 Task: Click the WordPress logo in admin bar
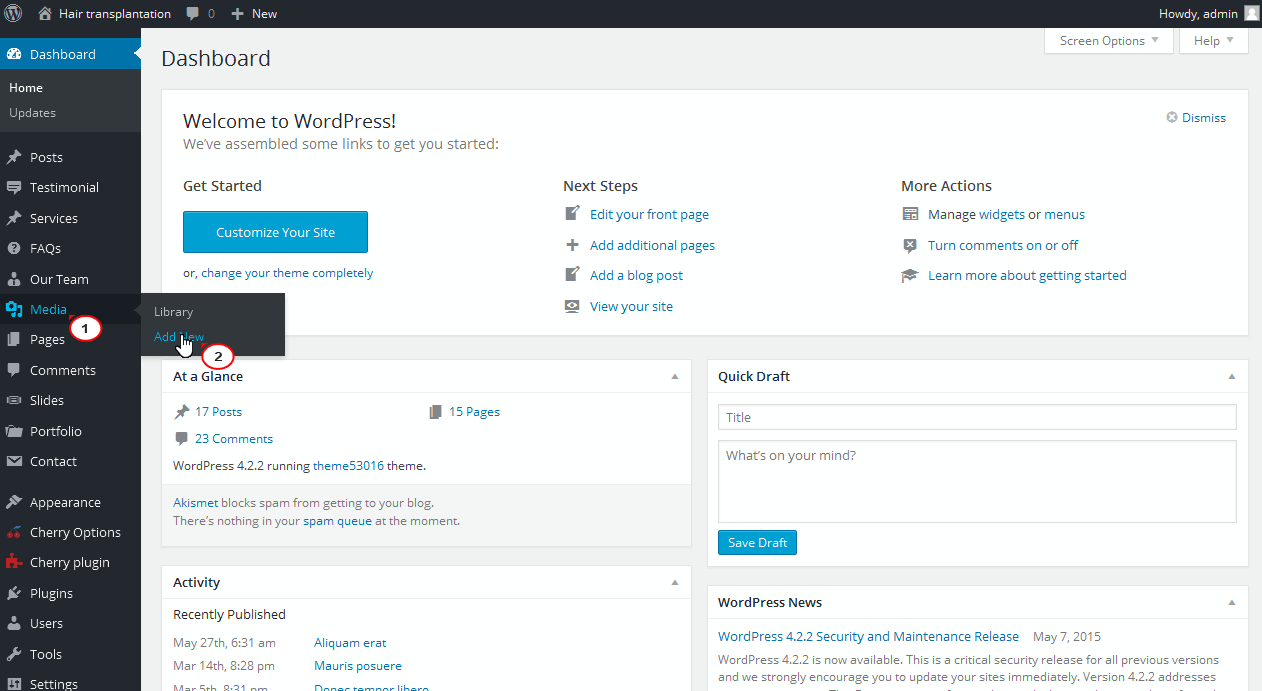14,13
